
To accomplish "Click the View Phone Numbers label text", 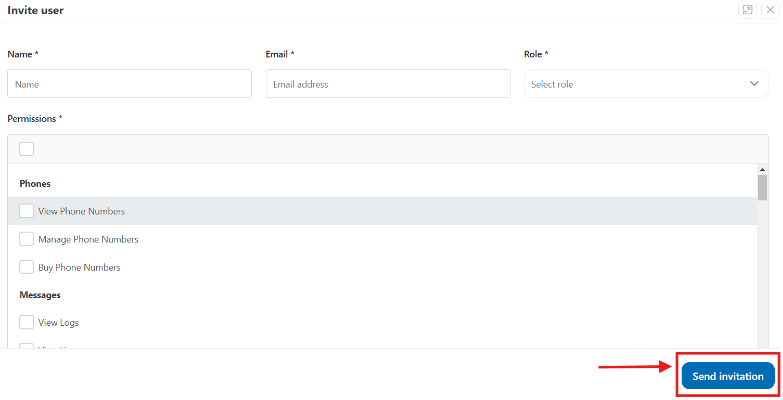I will (81, 211).
